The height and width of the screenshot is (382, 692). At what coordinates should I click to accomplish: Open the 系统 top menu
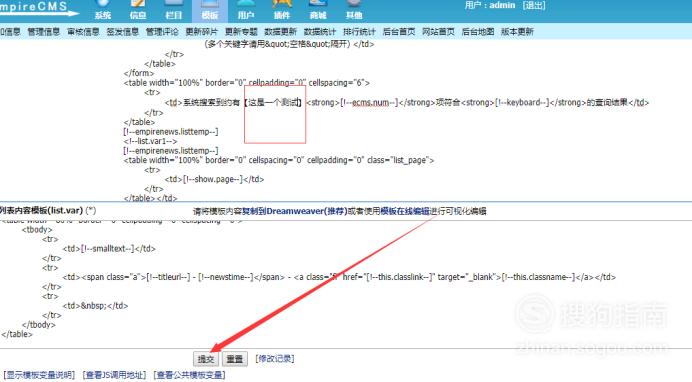coord(102,11)
